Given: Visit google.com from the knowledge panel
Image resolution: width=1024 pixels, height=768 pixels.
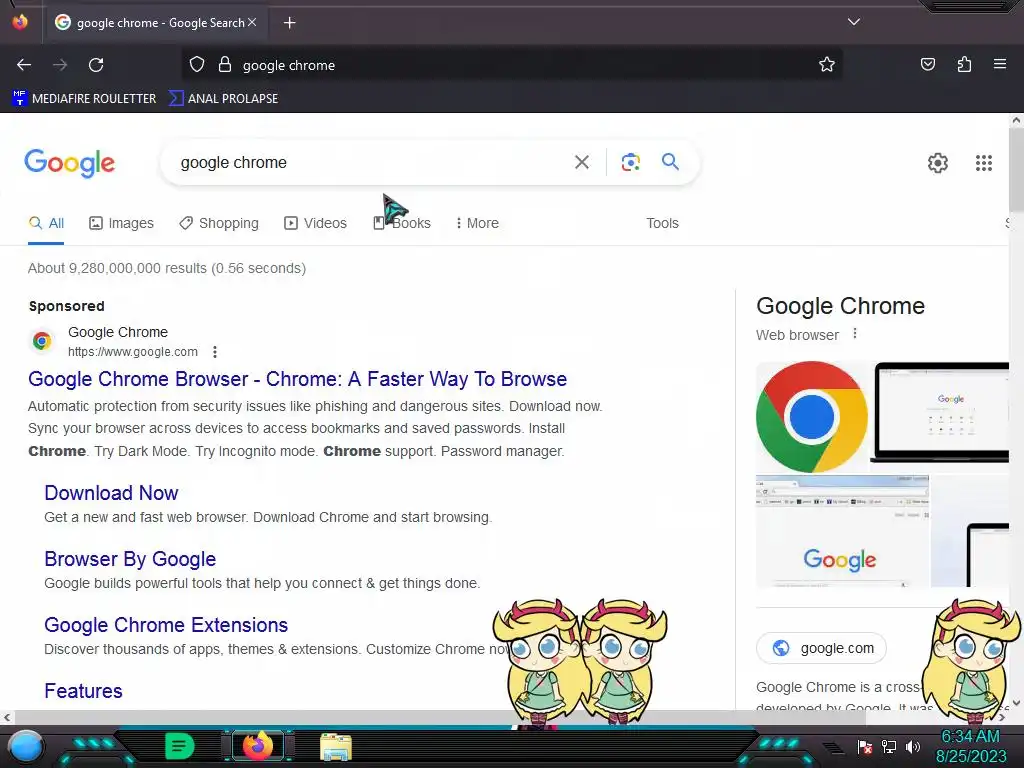Looking at the screenshot, I should tap(822, 648).
